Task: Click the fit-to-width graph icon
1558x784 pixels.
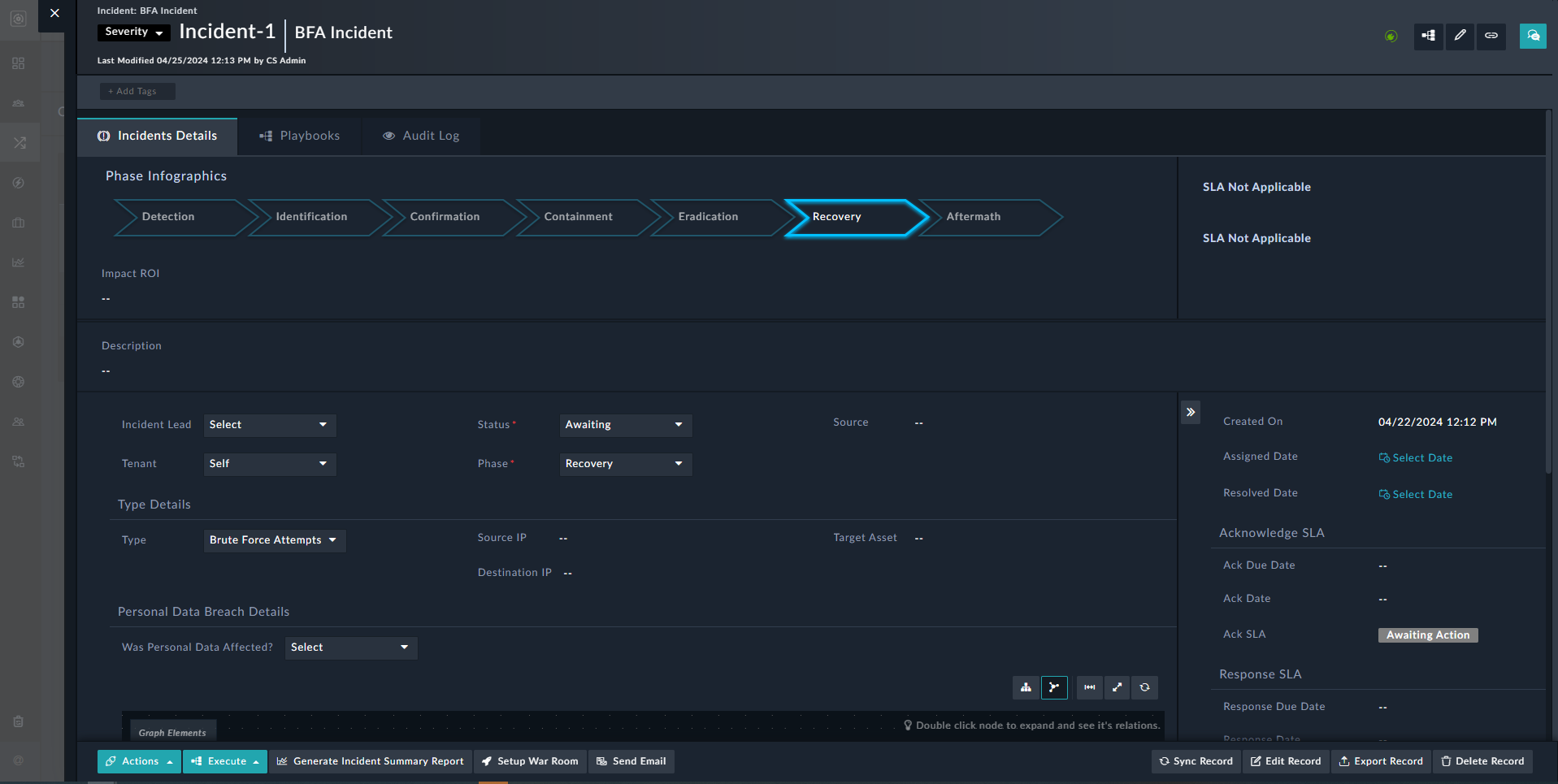Action: 1090,687
